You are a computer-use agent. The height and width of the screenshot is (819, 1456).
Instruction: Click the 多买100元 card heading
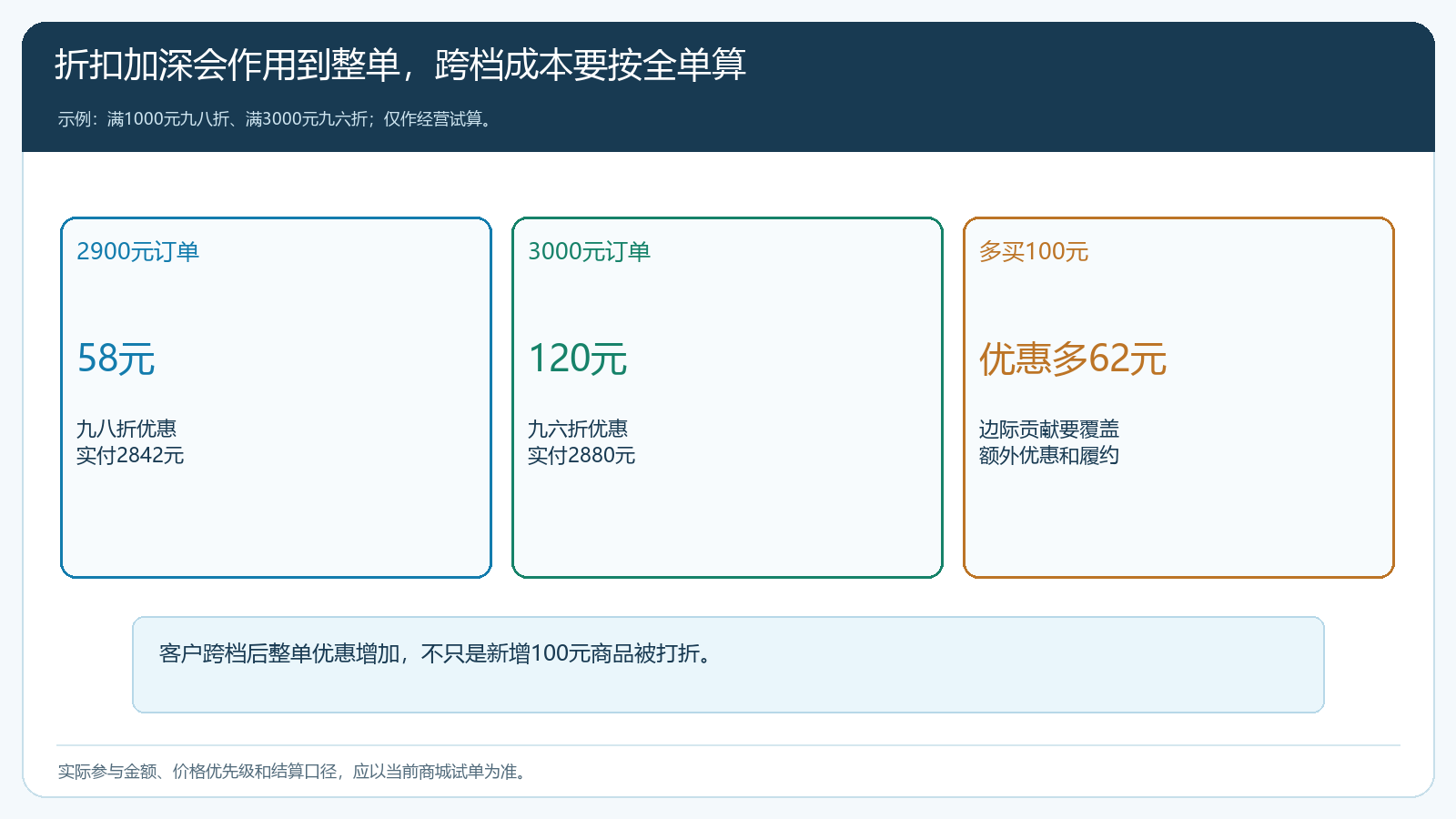(x=1034, y=251)
